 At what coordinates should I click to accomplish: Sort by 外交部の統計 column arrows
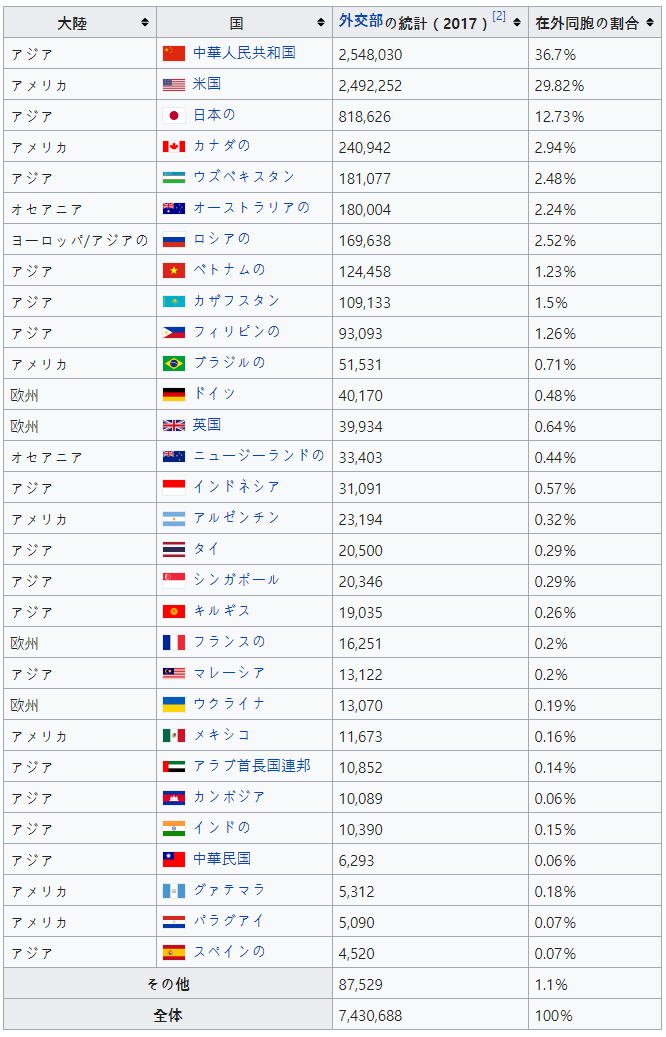point(517,23)
